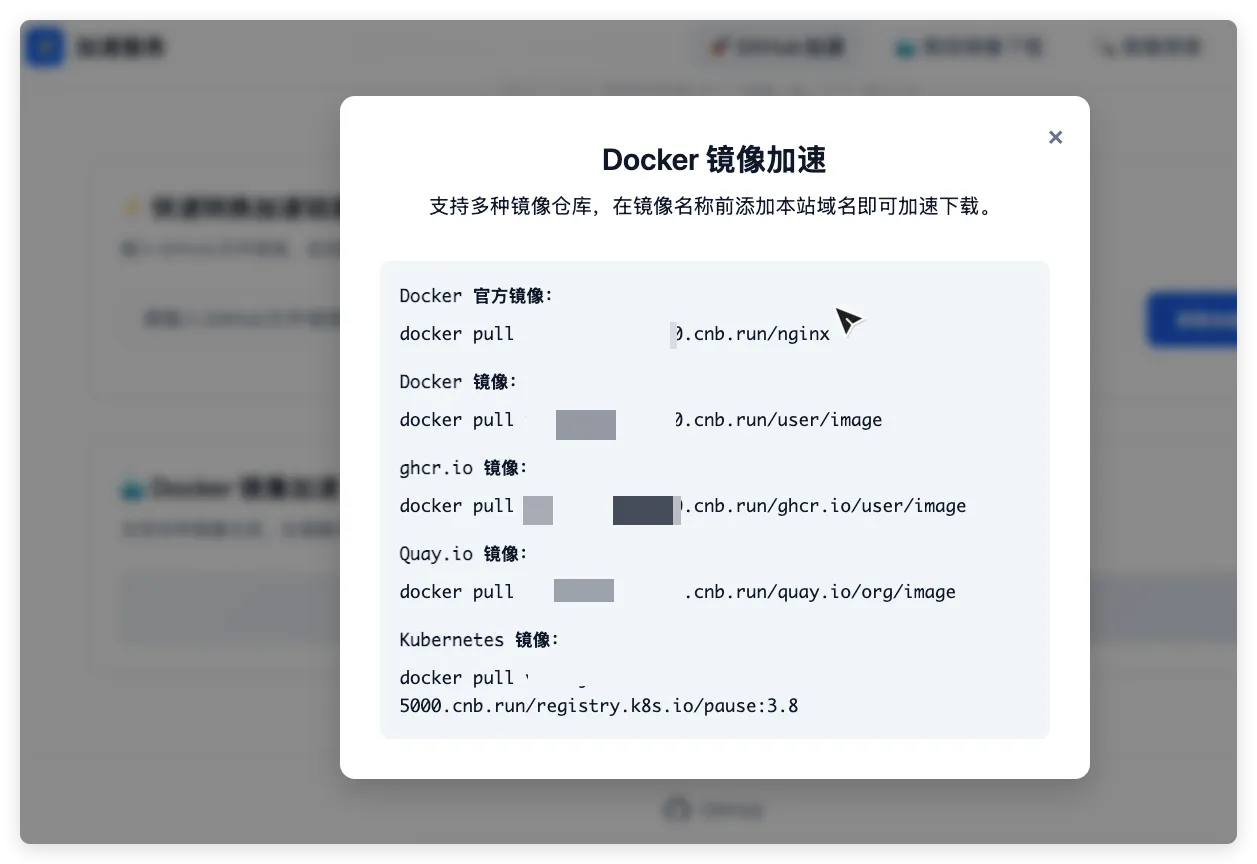Click the teal Docker icon on the lower background card
The height and width of the screenshot is (864, 1257).
click(132, 489)
